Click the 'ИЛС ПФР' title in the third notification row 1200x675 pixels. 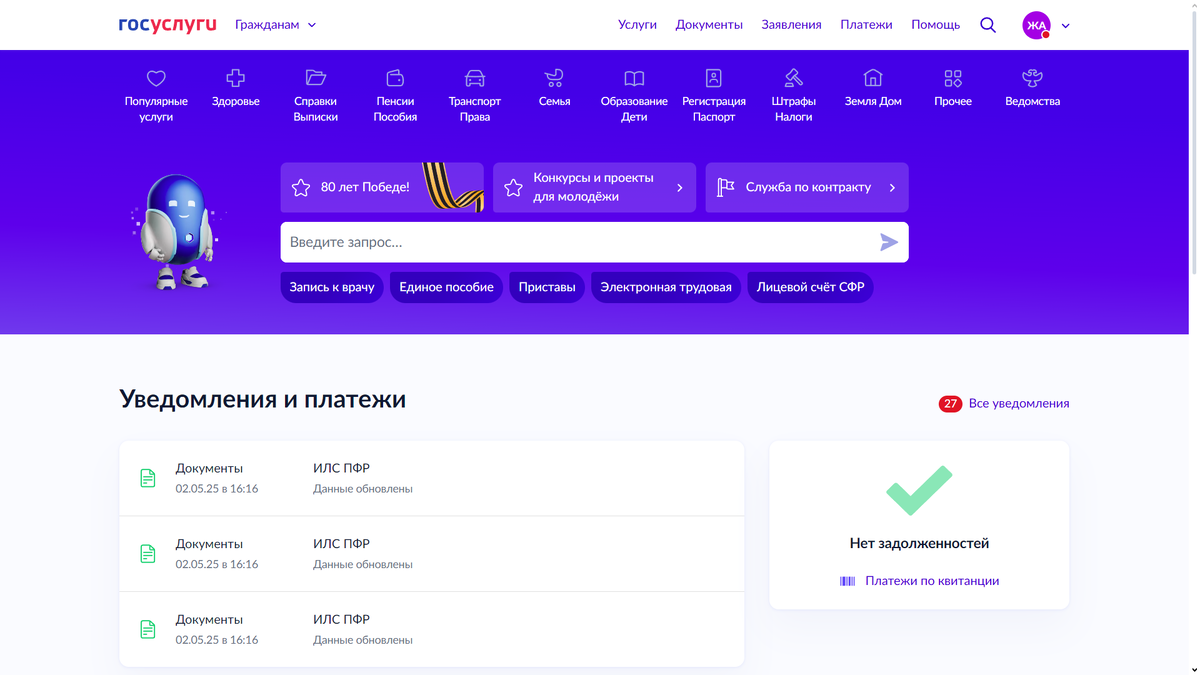pyautogui.click(x=341, y=619)
